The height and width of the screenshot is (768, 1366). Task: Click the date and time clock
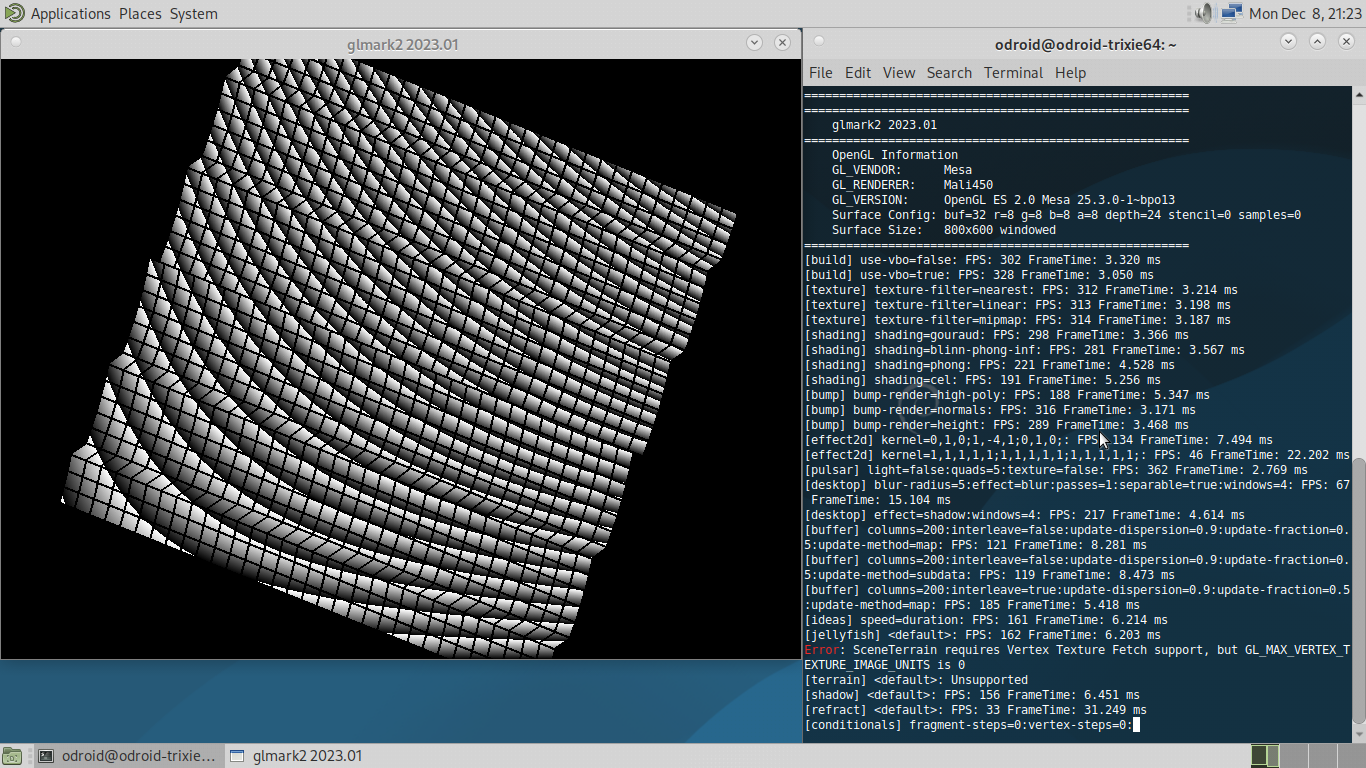1303,14
